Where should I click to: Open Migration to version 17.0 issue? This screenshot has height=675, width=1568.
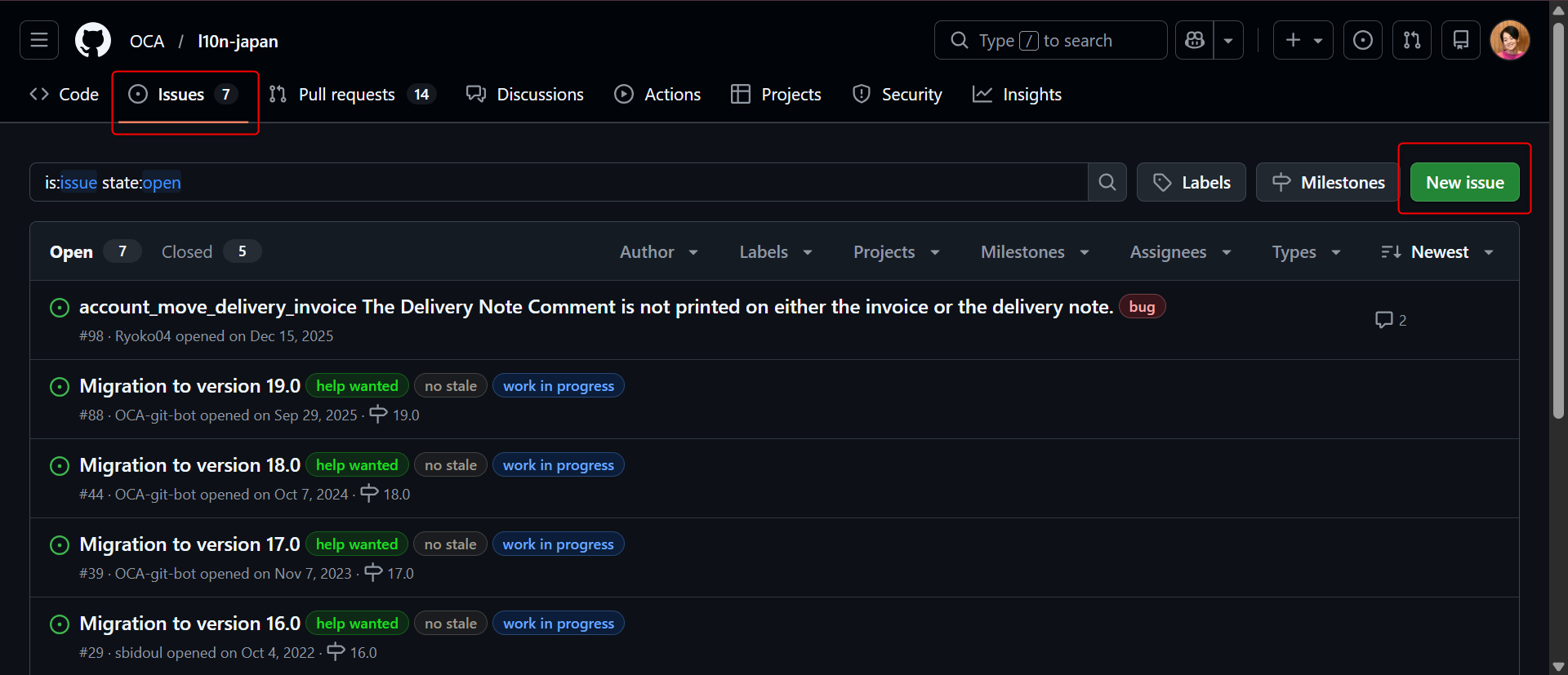click(190, 544)
